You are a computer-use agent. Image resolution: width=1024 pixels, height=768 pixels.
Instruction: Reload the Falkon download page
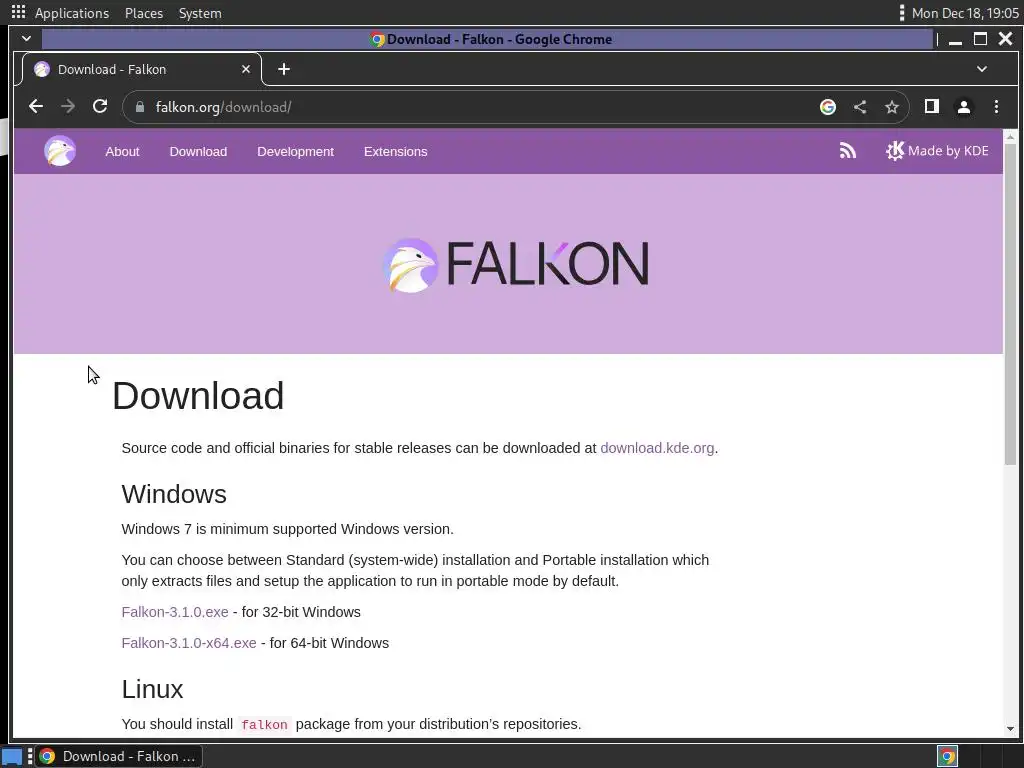(x=100, y=106)
